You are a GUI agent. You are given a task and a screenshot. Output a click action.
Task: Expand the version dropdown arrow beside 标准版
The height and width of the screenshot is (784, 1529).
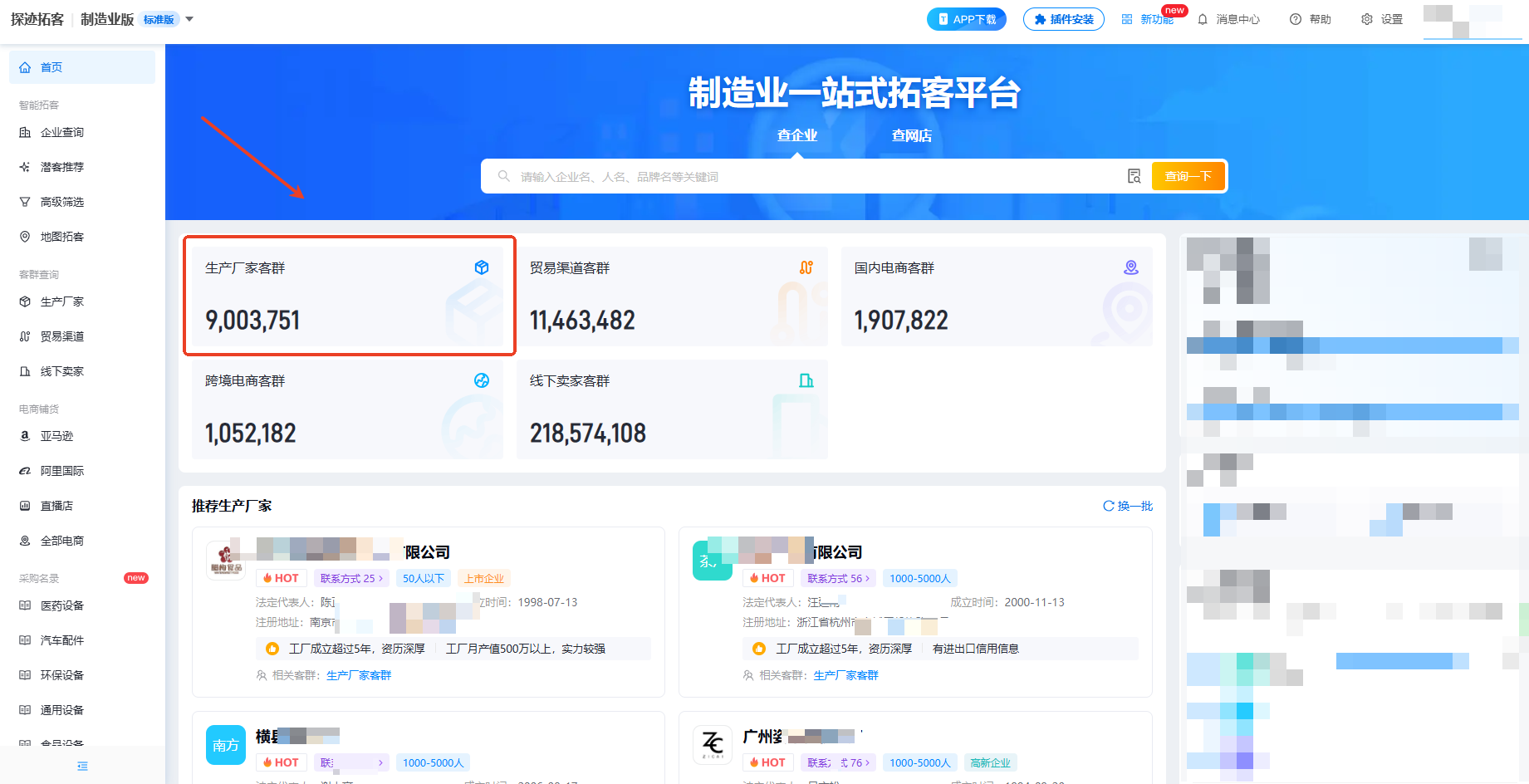(189, 19)
